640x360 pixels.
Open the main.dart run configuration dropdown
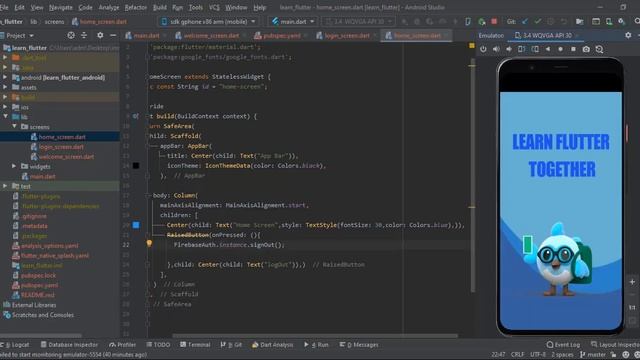pyautogui.click(x=293, y=21)
